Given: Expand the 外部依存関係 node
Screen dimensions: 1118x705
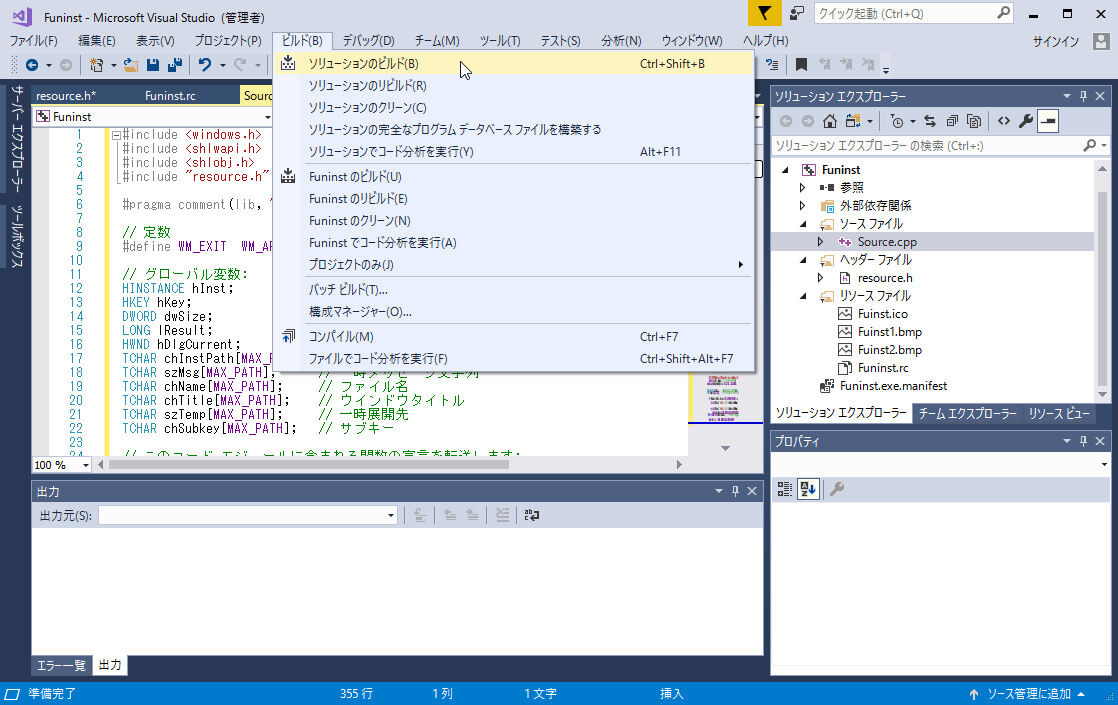Looking at the screenshot, I should pos(803,205).
